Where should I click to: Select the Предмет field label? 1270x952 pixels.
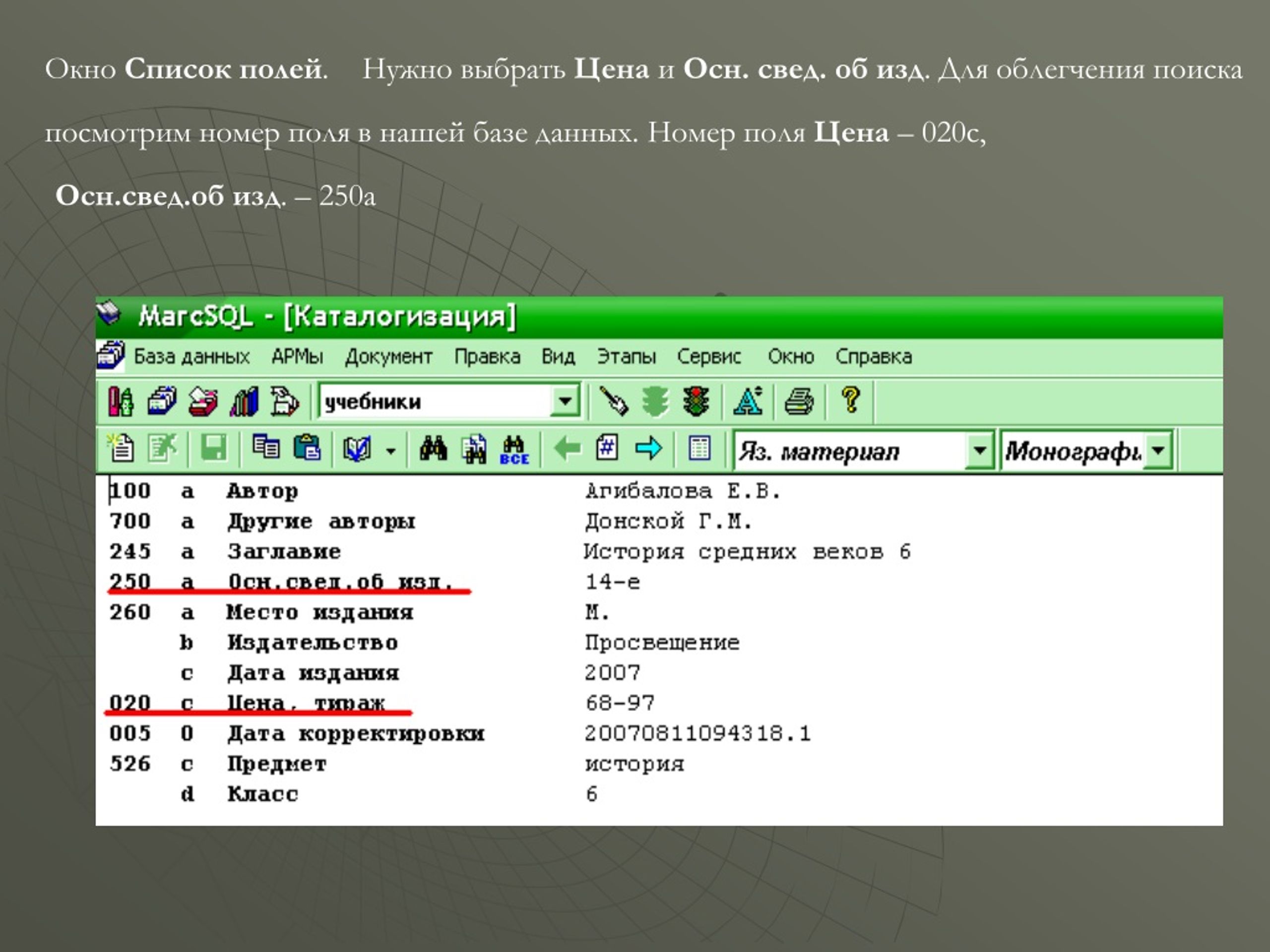[277, 764]
